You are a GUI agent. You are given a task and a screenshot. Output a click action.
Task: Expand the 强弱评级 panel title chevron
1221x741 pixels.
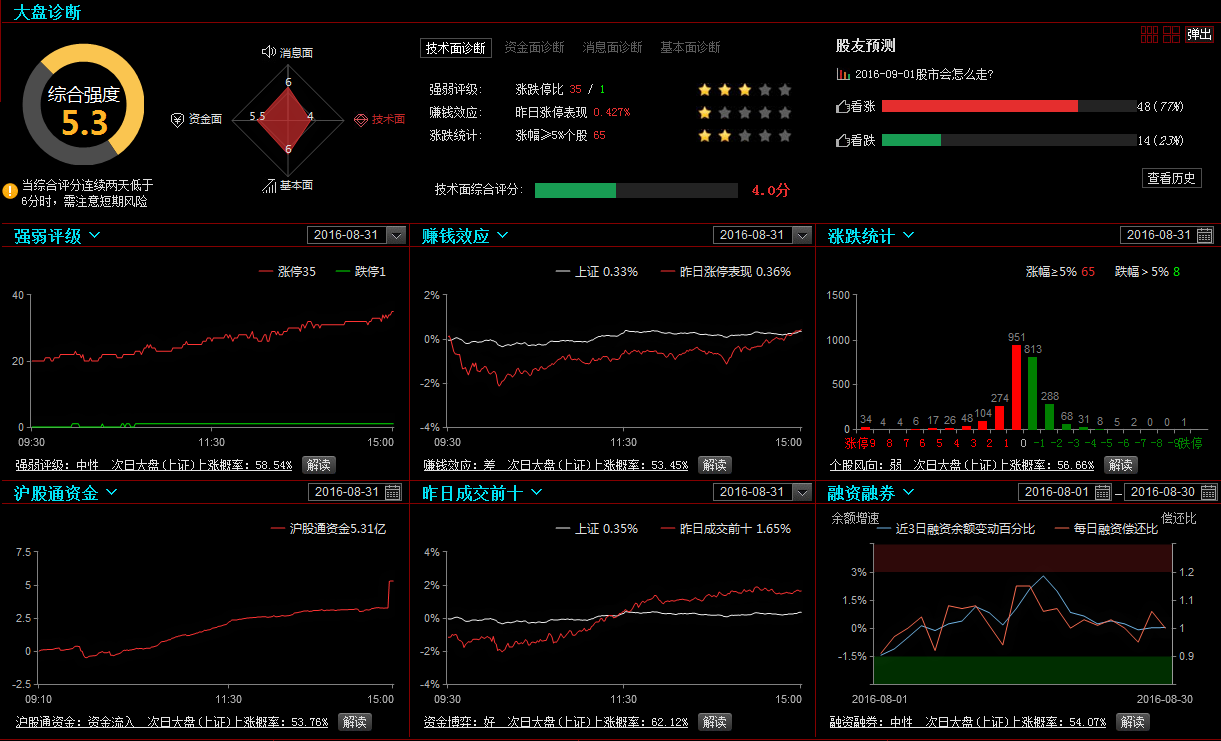(x=94, y=235)
